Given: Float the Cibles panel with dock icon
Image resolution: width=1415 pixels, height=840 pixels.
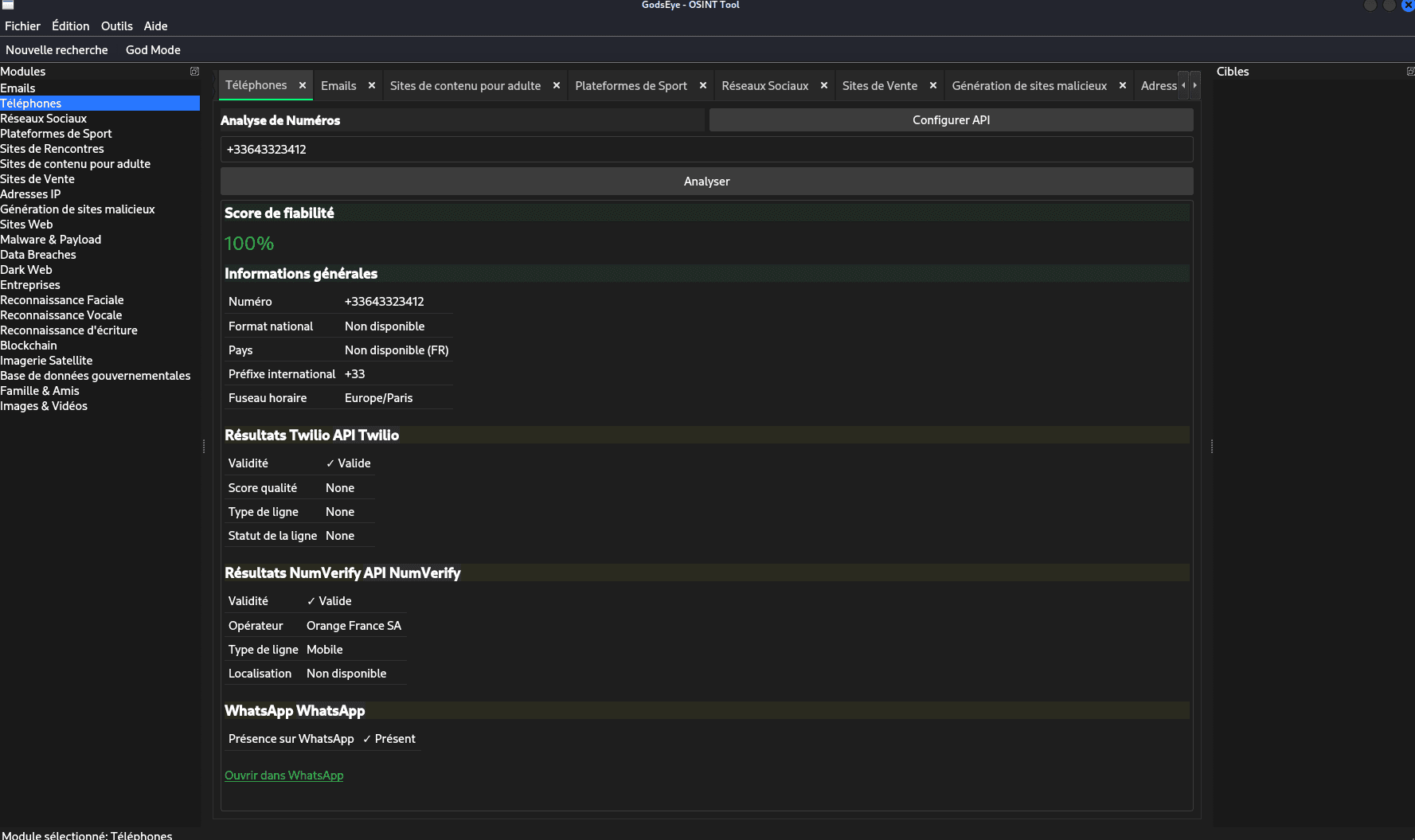Looking at the screenshot, I should (x=1410, y=71).
